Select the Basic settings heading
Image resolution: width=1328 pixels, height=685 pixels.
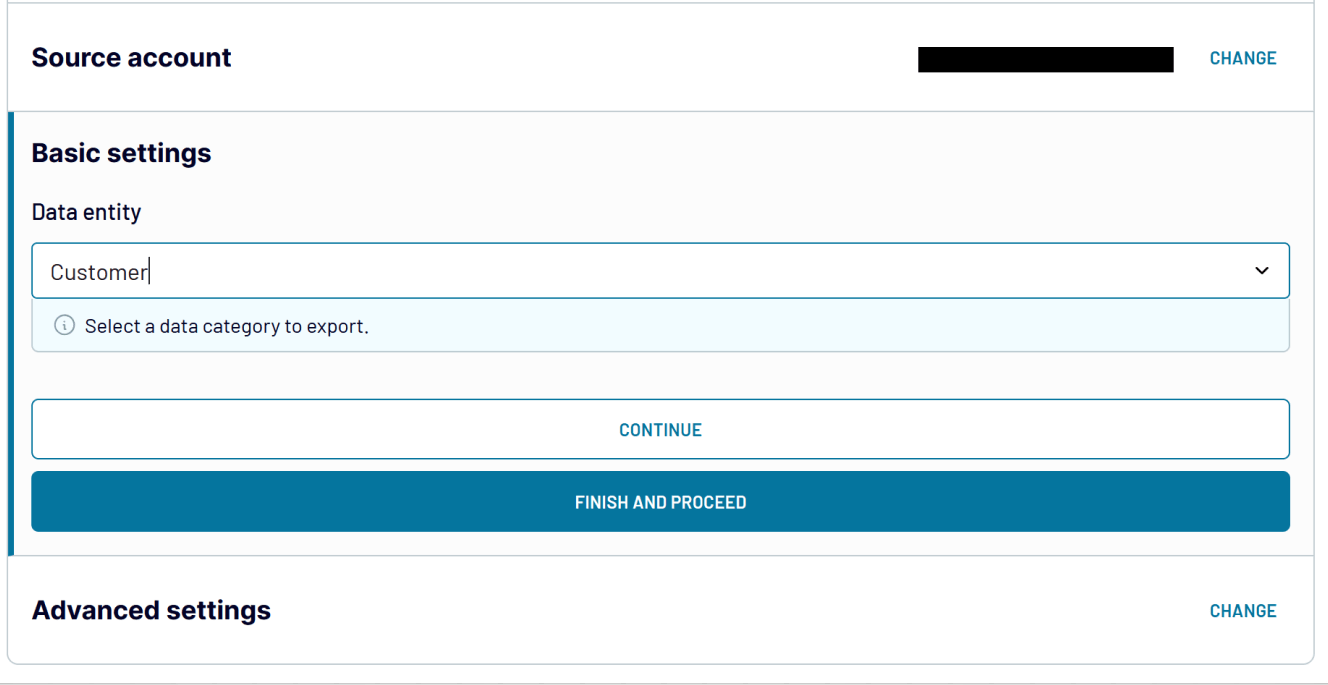click(x=121, y=153)
